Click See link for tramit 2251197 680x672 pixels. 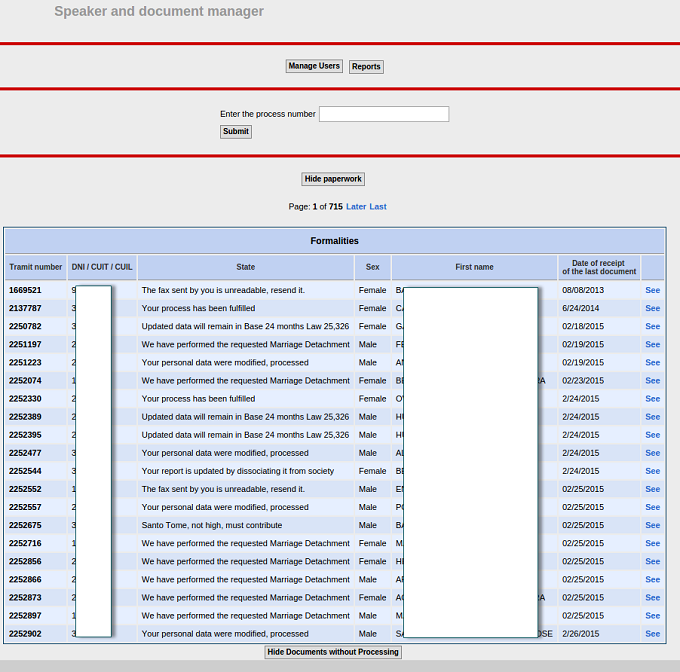point(652,344)
